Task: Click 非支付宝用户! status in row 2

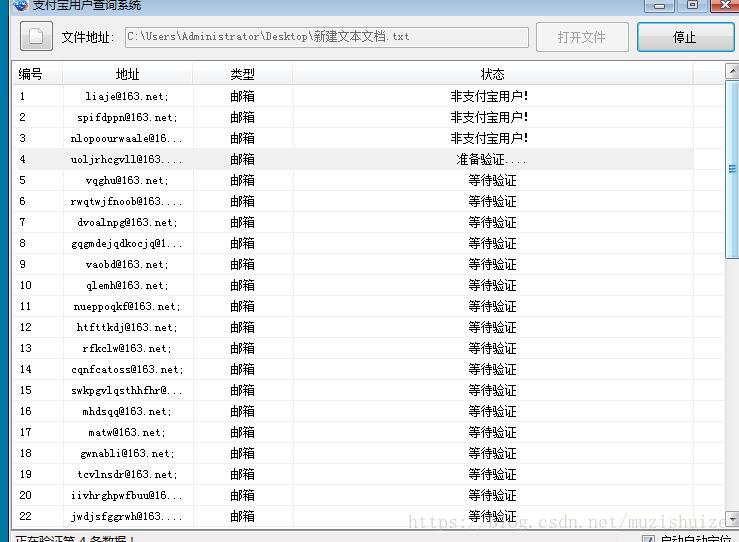Action: (489, 117)
